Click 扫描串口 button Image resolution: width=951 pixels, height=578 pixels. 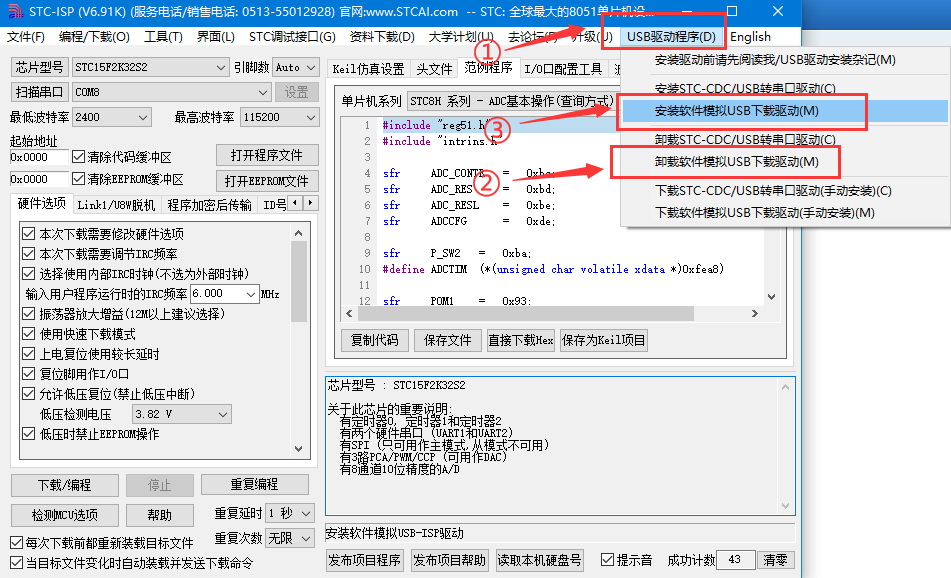tap(39, 92)
